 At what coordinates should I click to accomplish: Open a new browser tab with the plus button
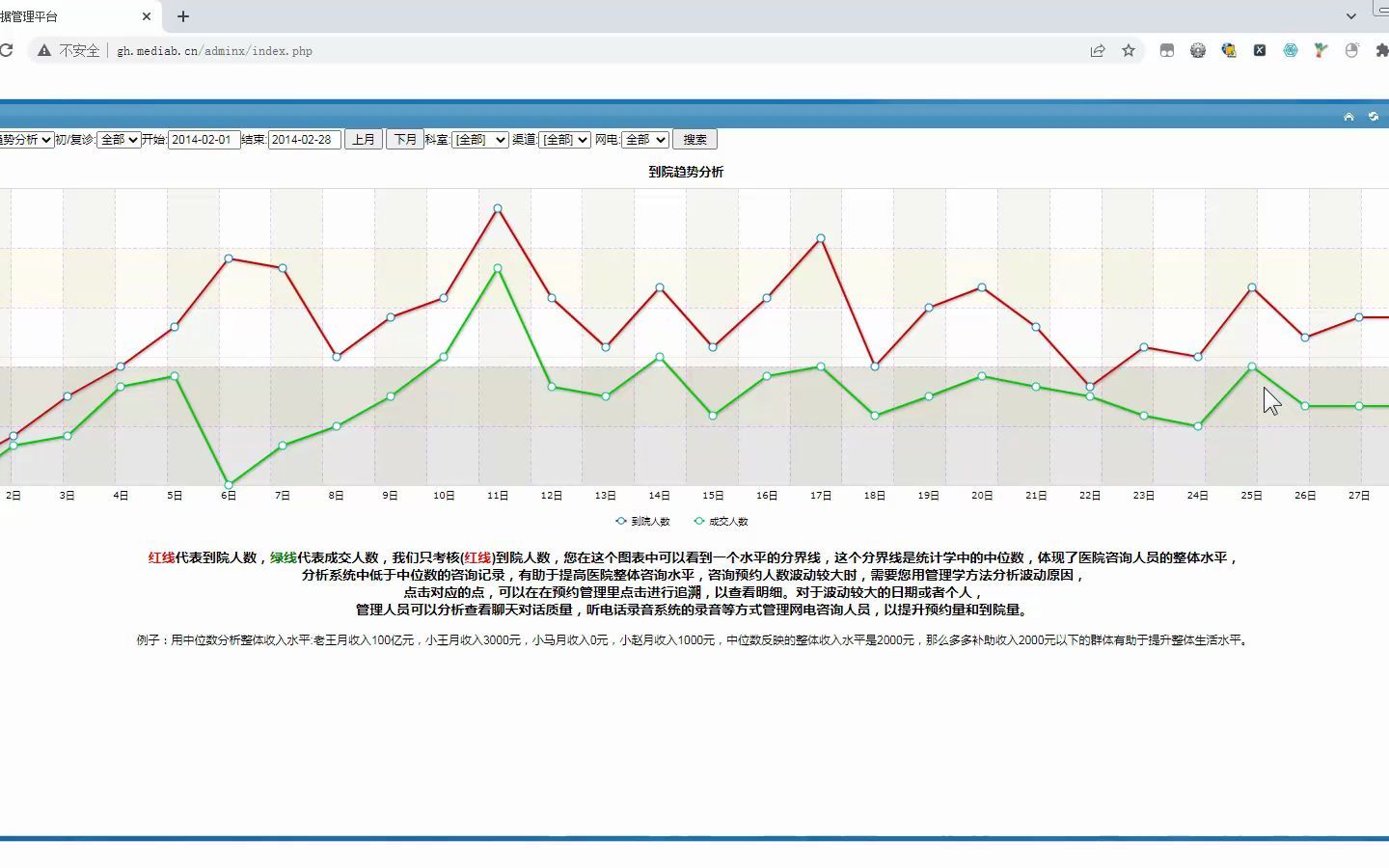click(x=183, y=16)
